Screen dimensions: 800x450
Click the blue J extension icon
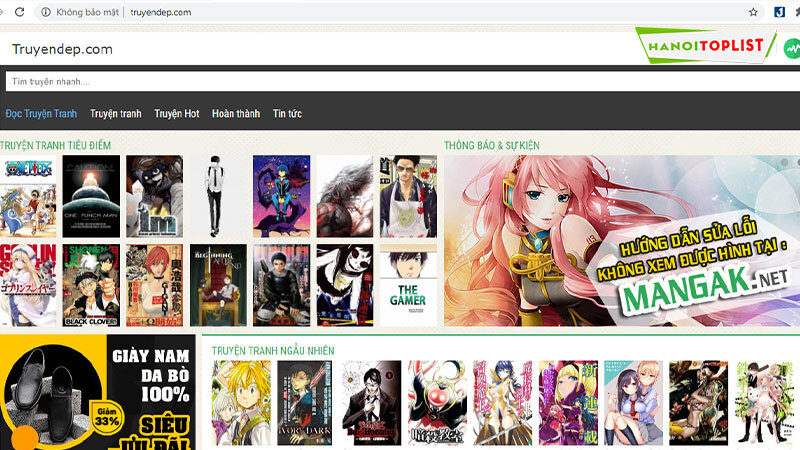pos(779,12)
